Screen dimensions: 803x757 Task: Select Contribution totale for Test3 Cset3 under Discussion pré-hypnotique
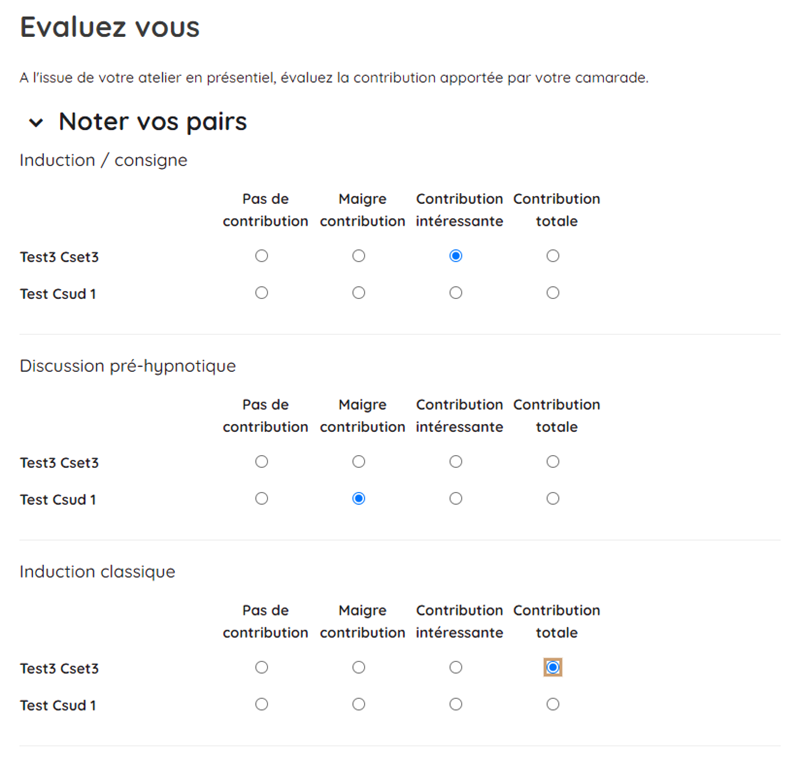click(553, 462)
